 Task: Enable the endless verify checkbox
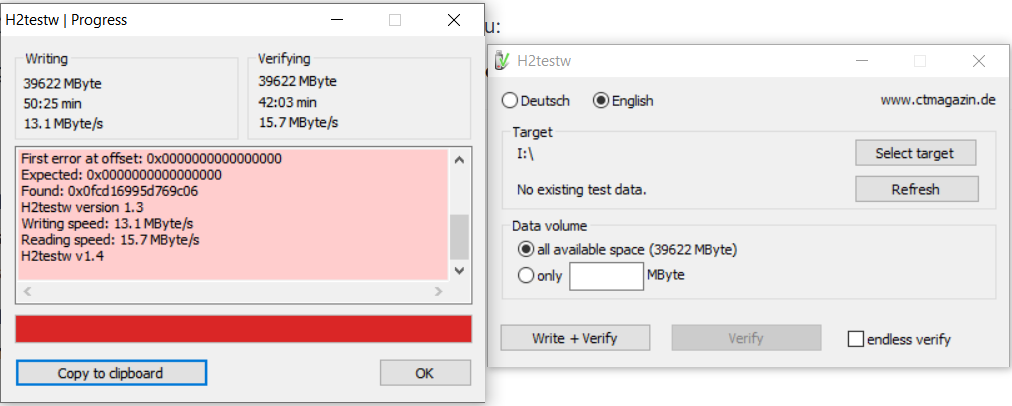[x=899, y=339]
